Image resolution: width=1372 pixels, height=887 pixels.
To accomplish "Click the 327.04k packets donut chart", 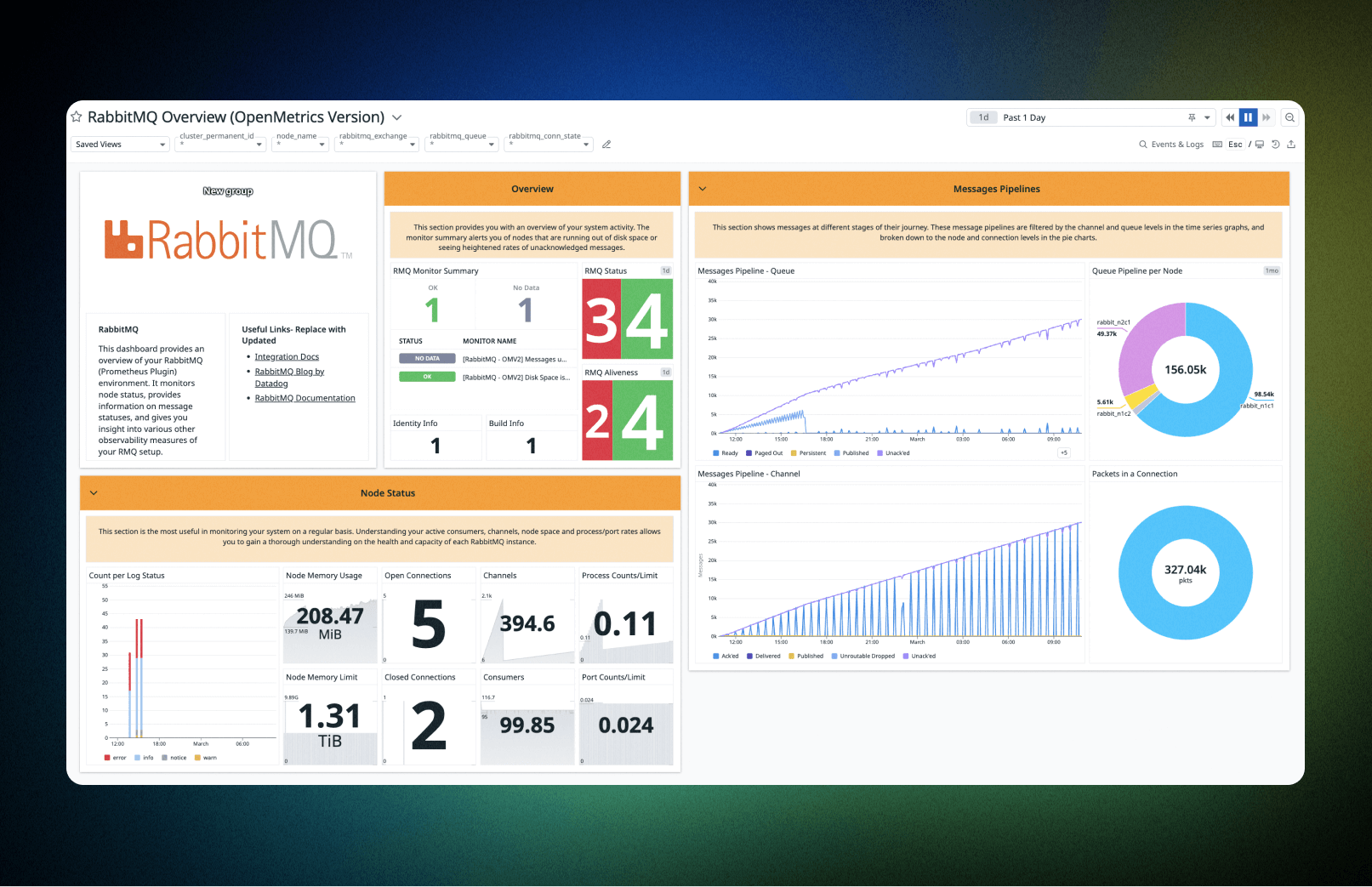I will coord(1186,572).
